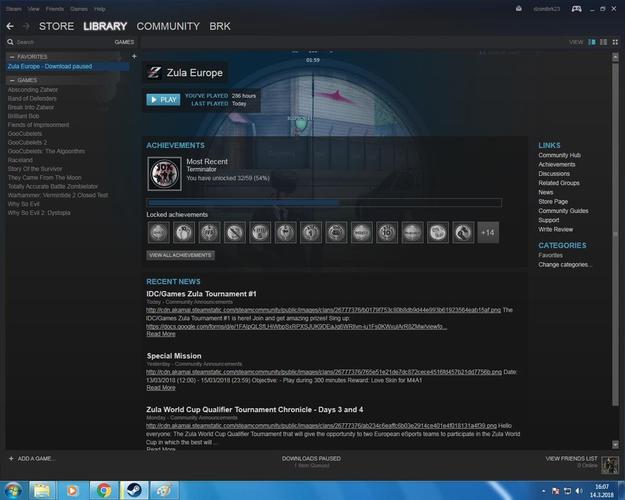Click the Zula Europe Z logo
Viewport: 625px width, 500px height.
coord(154,73)
